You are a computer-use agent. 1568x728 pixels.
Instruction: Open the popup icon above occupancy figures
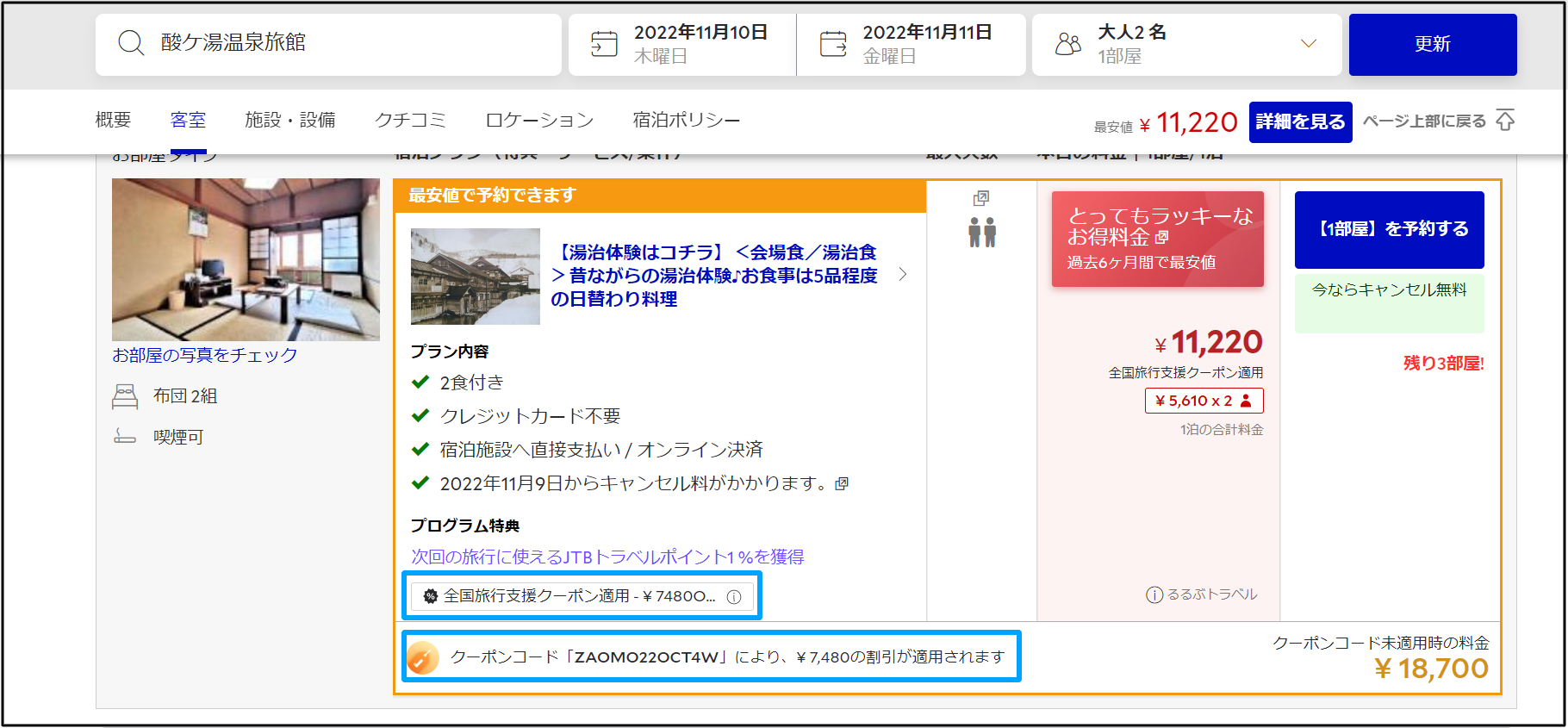click(x=981, y=199)
